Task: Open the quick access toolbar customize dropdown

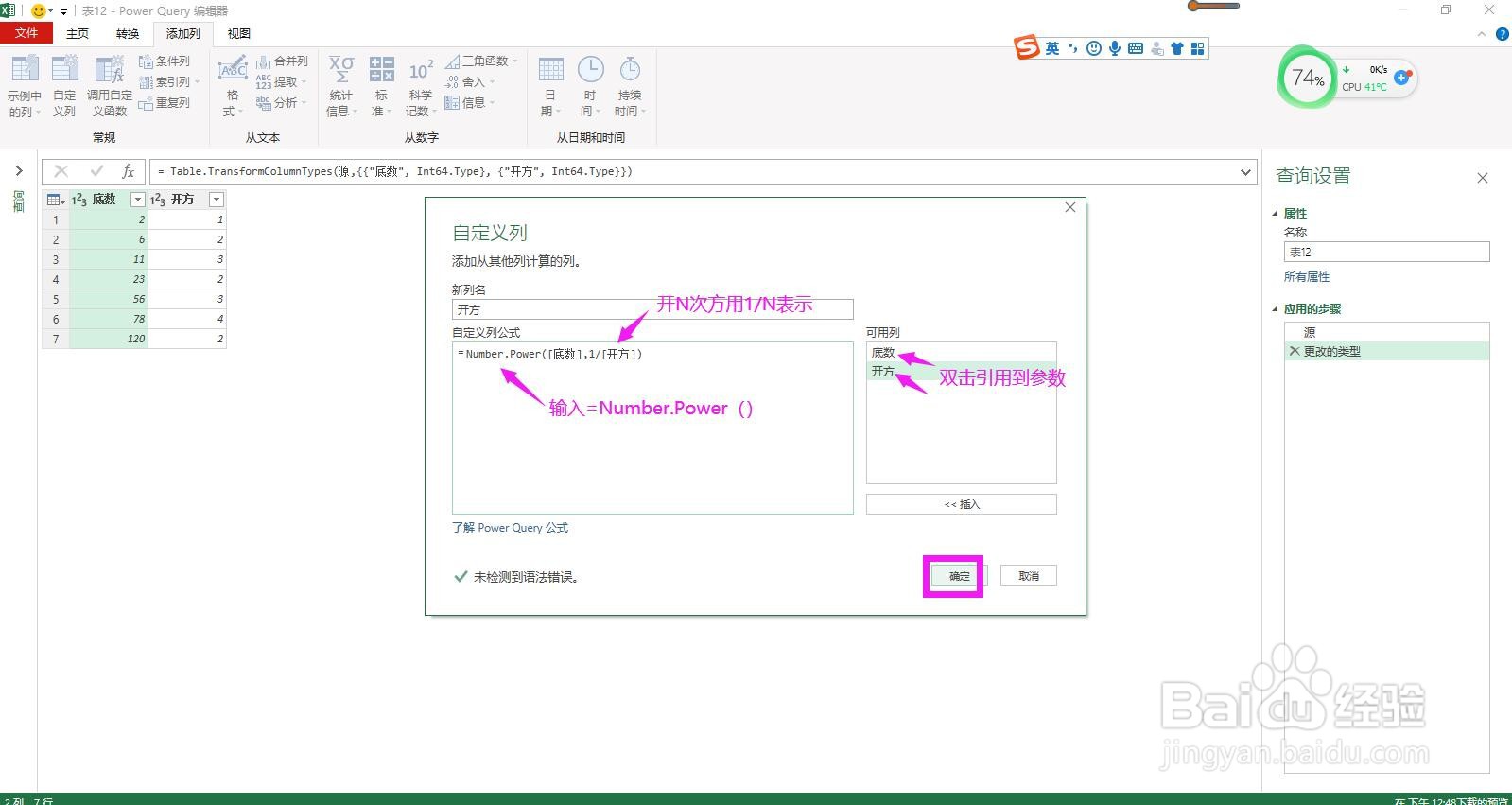Action: tap(63, 11)
